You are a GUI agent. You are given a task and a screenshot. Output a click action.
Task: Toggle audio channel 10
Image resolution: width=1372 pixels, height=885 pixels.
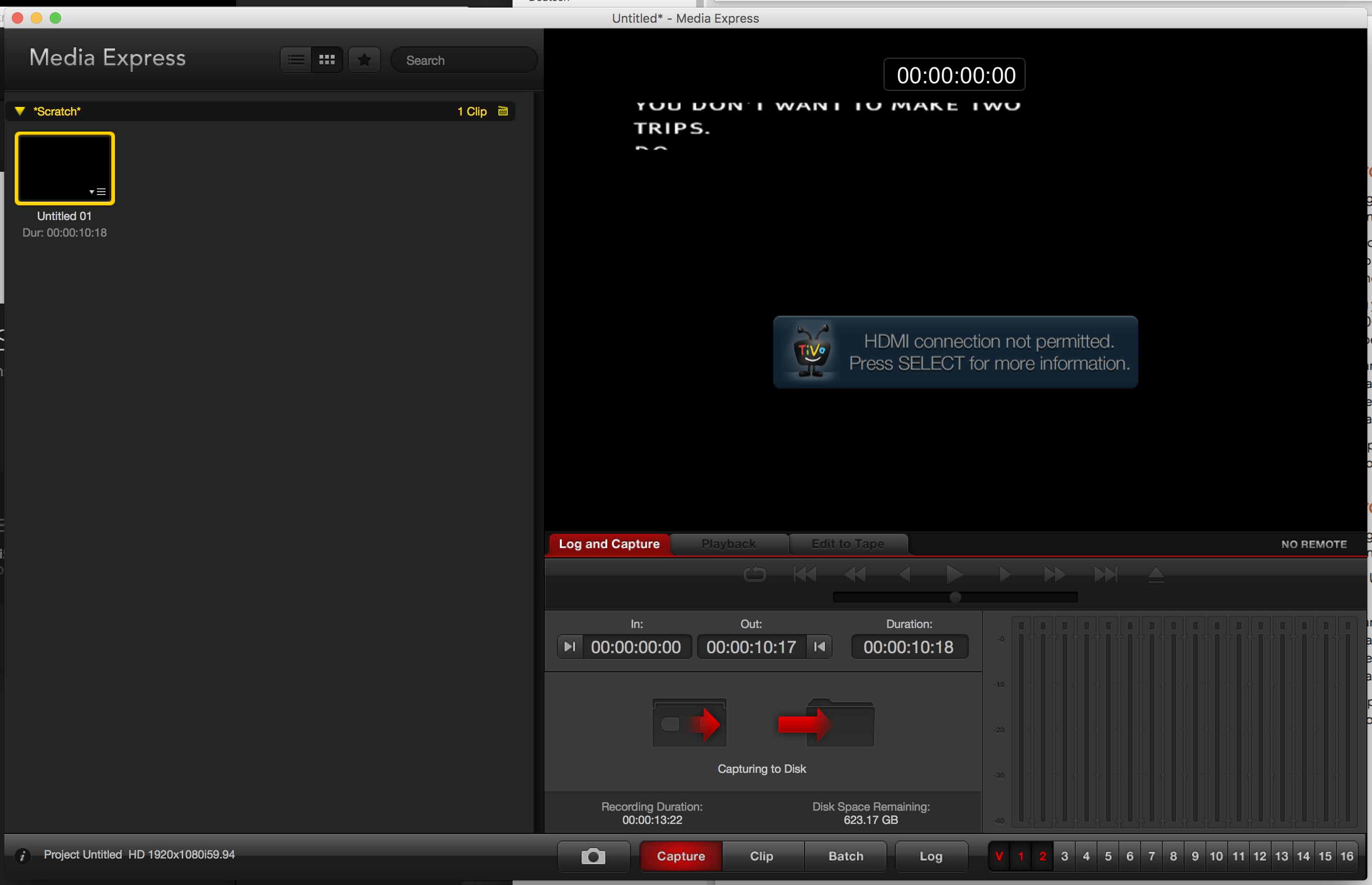click(1216, 856)
